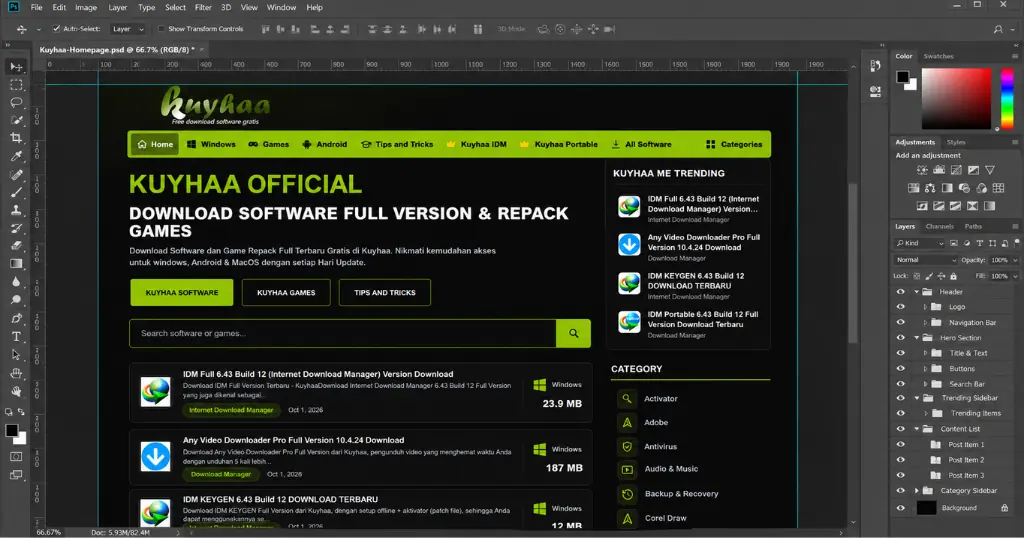
Task: Switch to the Styles tab
Action: 955,142
